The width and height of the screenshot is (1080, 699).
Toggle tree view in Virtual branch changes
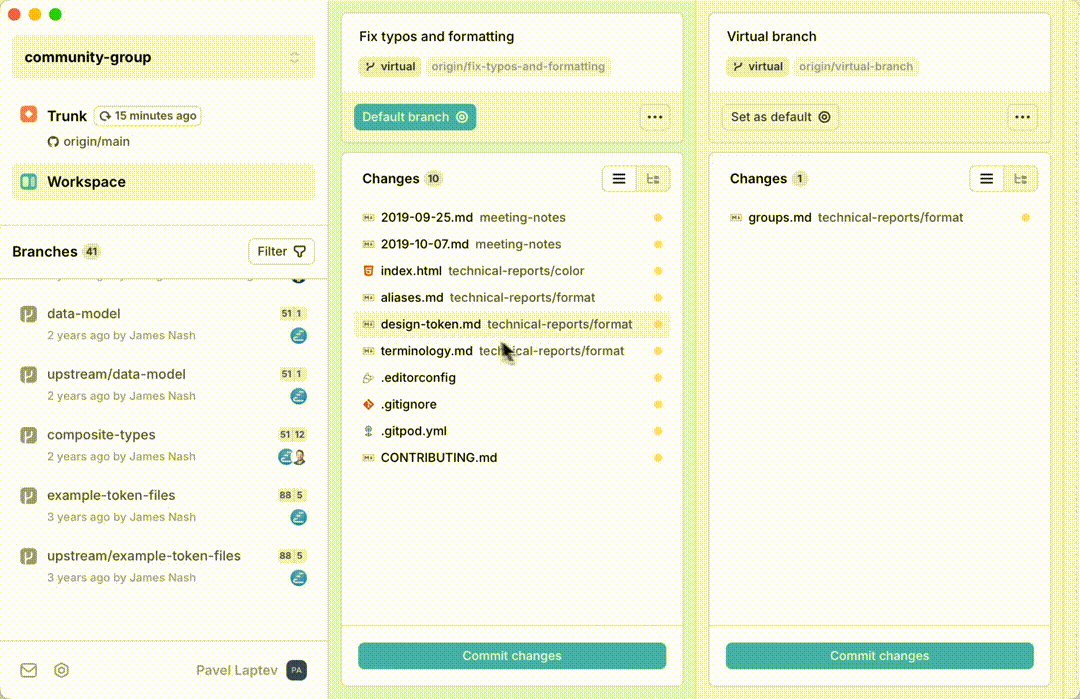[1020, 179]
